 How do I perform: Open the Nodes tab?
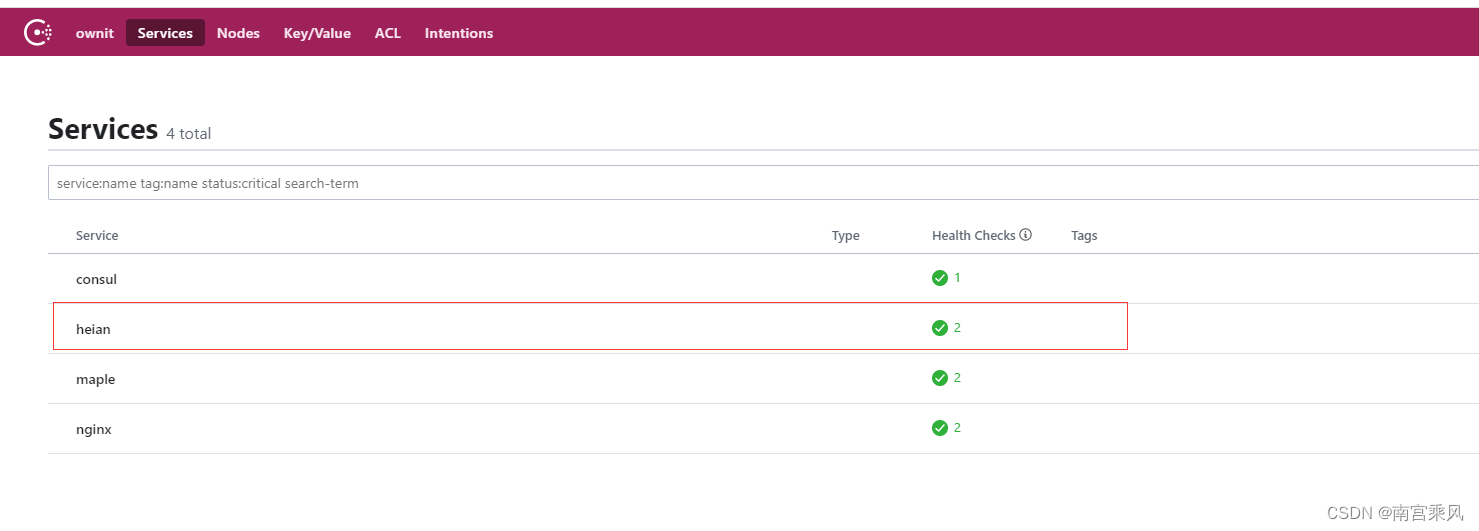(238, 33)
